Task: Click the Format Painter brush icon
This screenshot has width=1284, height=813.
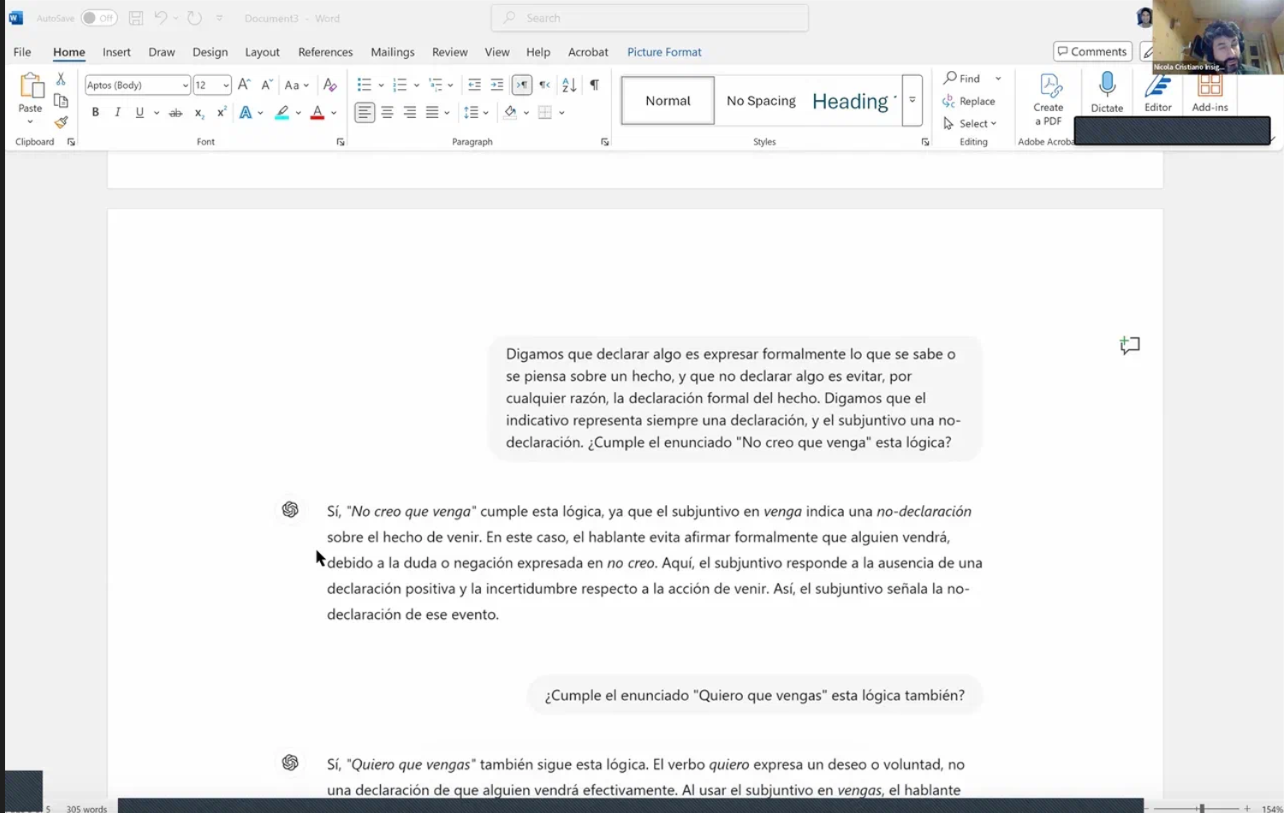Action: tap(61, 122)
